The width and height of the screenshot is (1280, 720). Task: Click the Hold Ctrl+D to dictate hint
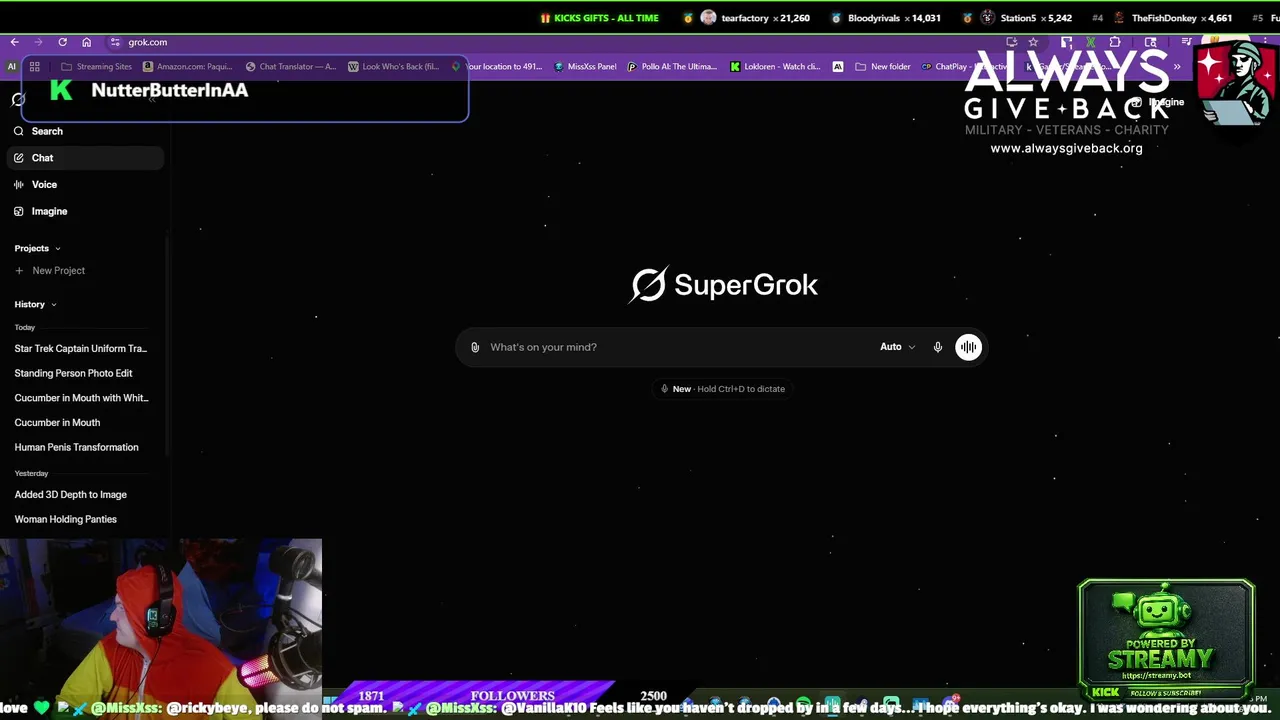723,389
